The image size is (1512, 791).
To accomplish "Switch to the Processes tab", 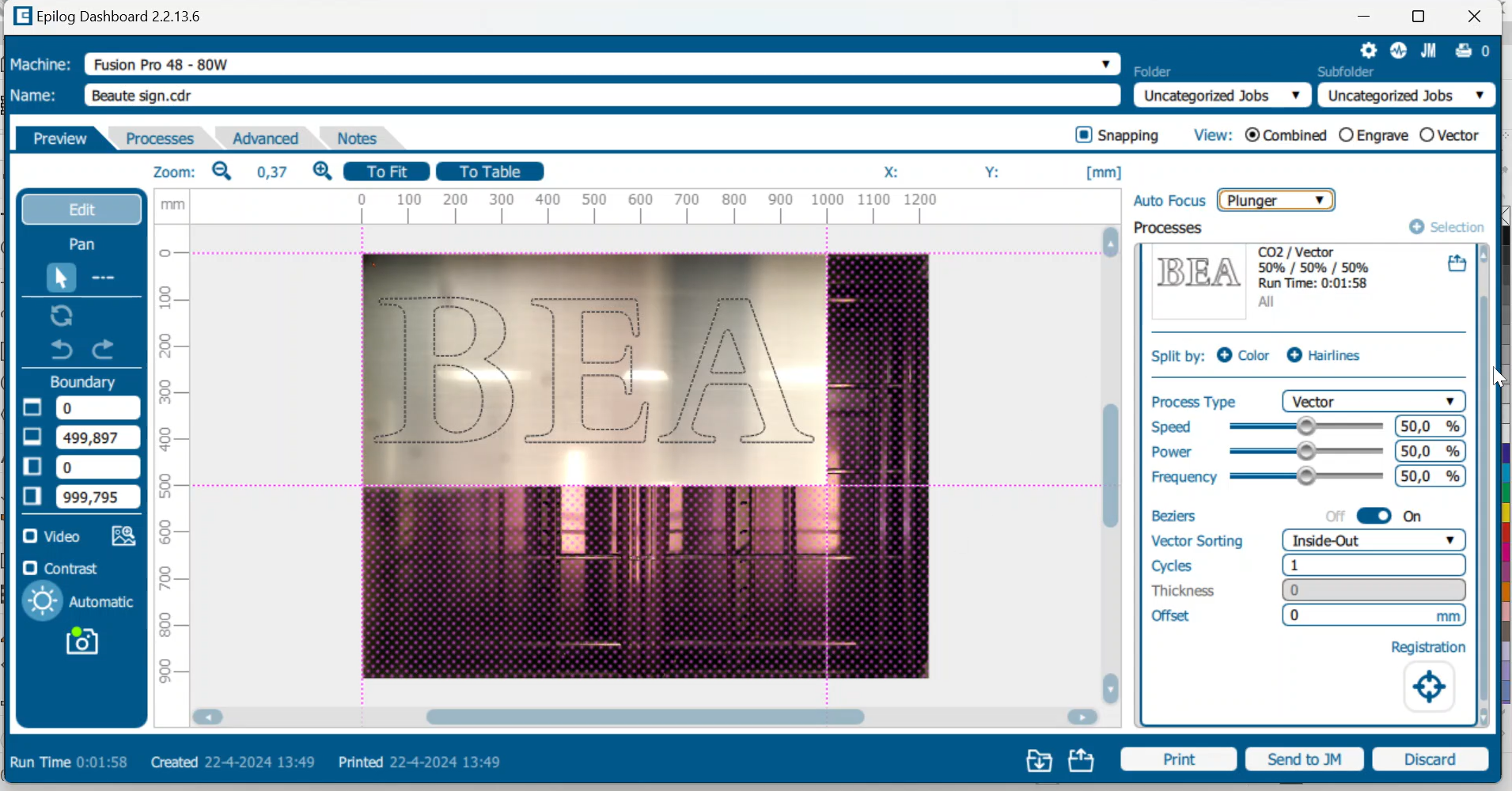I will [160, 138].
